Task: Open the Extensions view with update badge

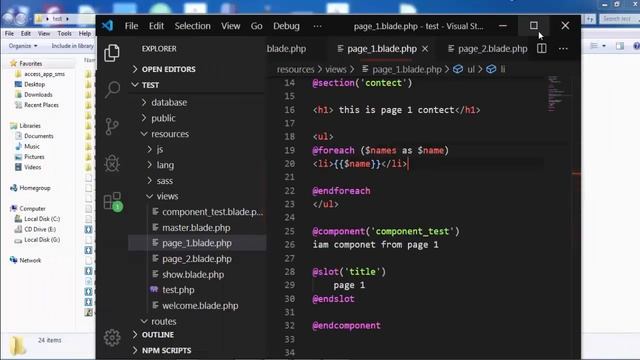Action: pos(112,201)
